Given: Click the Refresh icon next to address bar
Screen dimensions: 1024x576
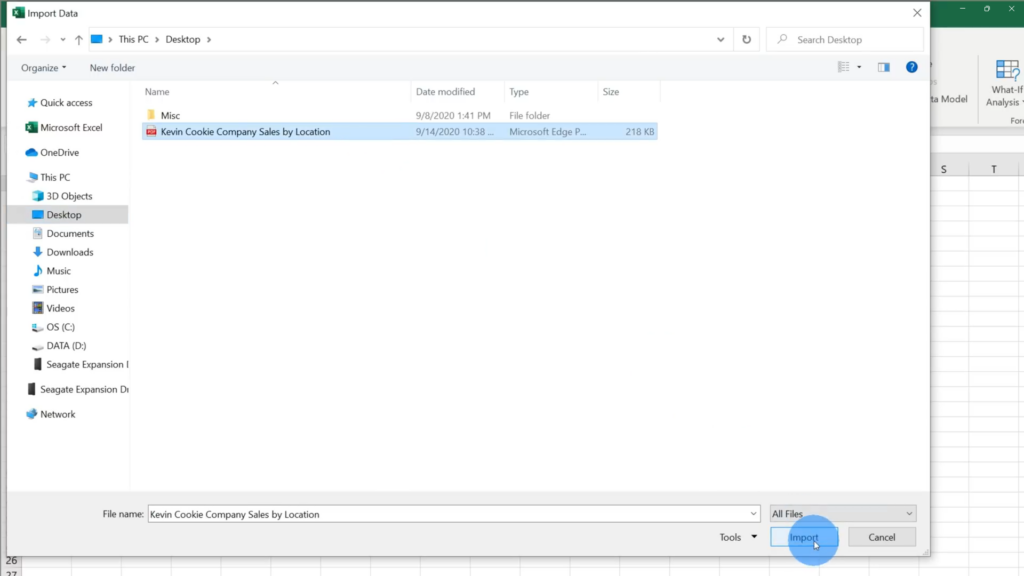Looking at the screenshot, I should tap(746, 39).
